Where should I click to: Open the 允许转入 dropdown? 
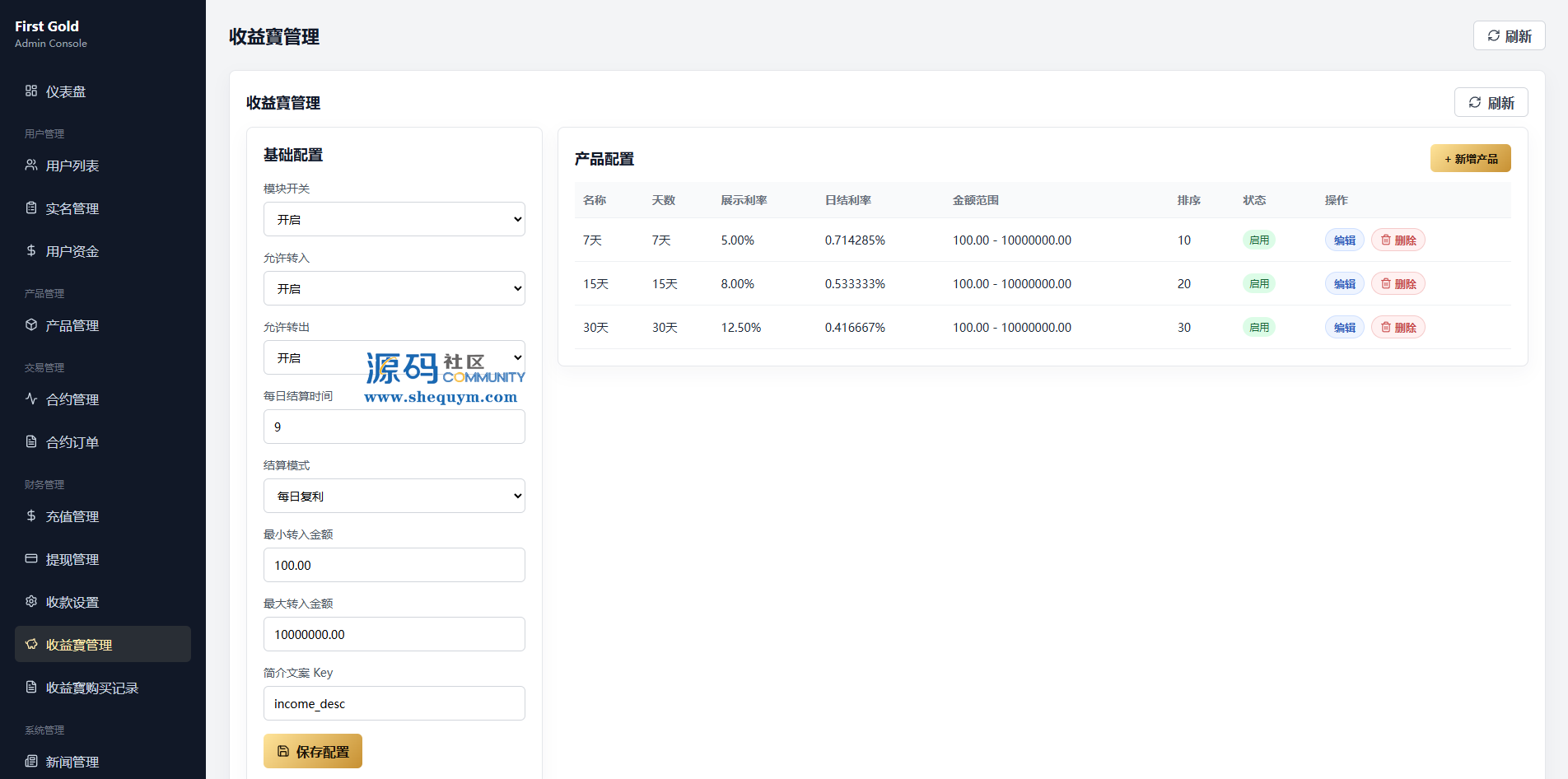coord(394,288)
